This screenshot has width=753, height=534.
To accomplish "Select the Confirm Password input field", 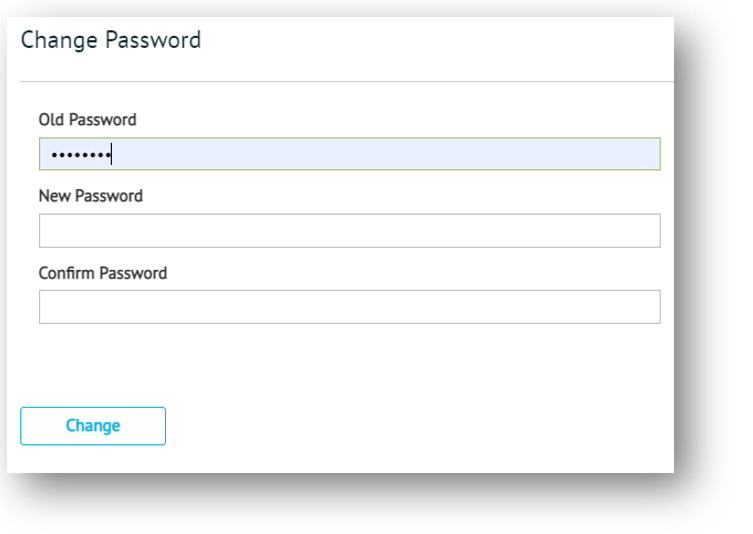I will tap(349, 307).
